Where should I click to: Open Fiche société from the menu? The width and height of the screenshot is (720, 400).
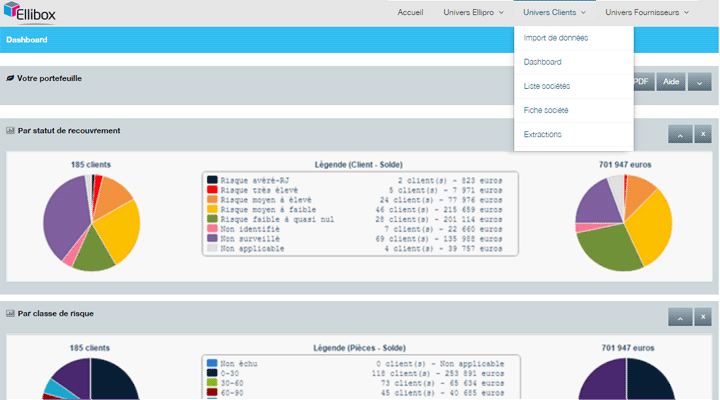click(546, 110)
